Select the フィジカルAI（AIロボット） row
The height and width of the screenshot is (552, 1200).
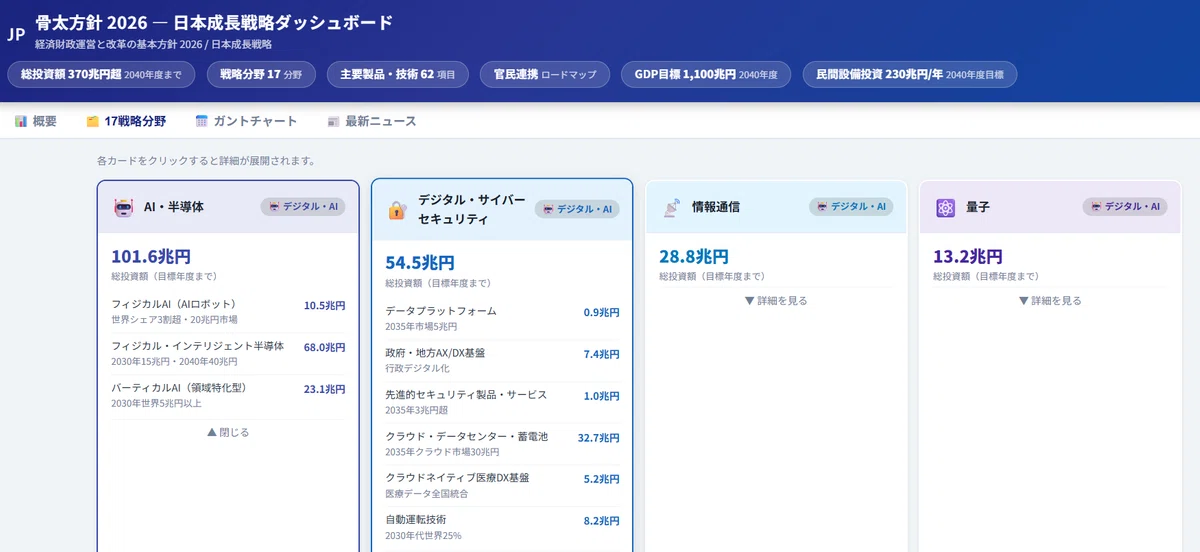tap(228, 312)
